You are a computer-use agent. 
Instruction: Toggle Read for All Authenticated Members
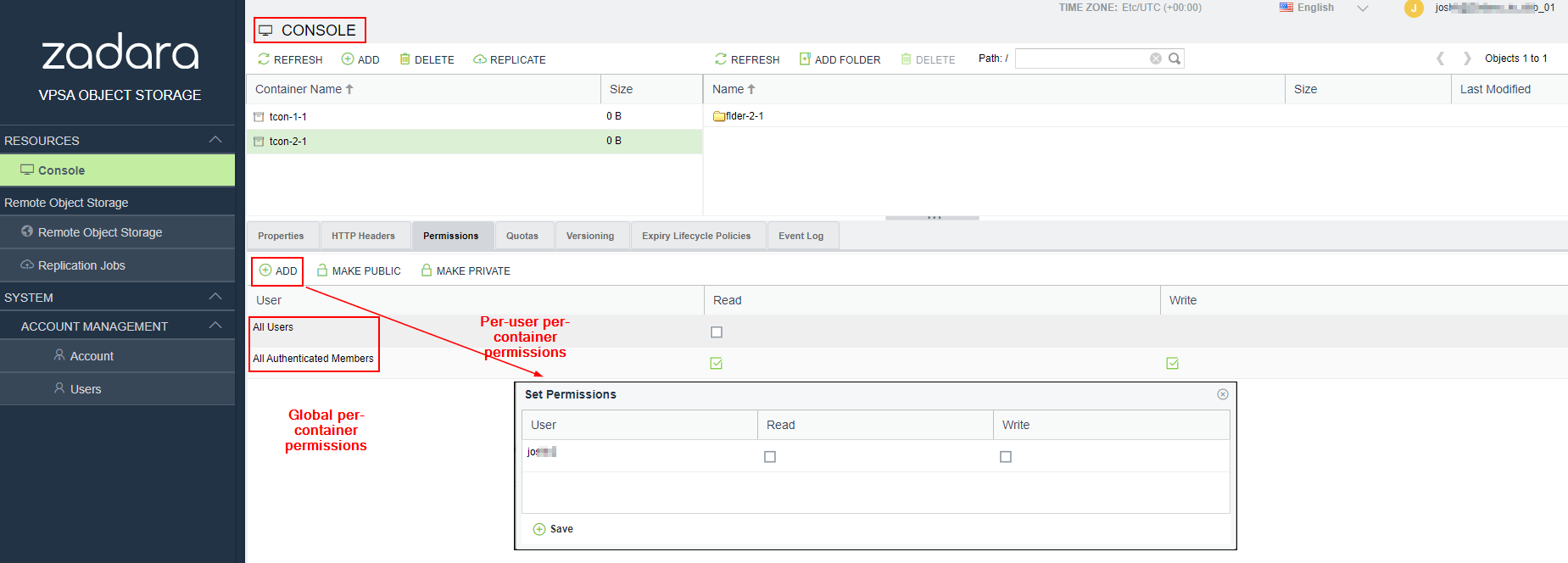[x=717, y=364]
